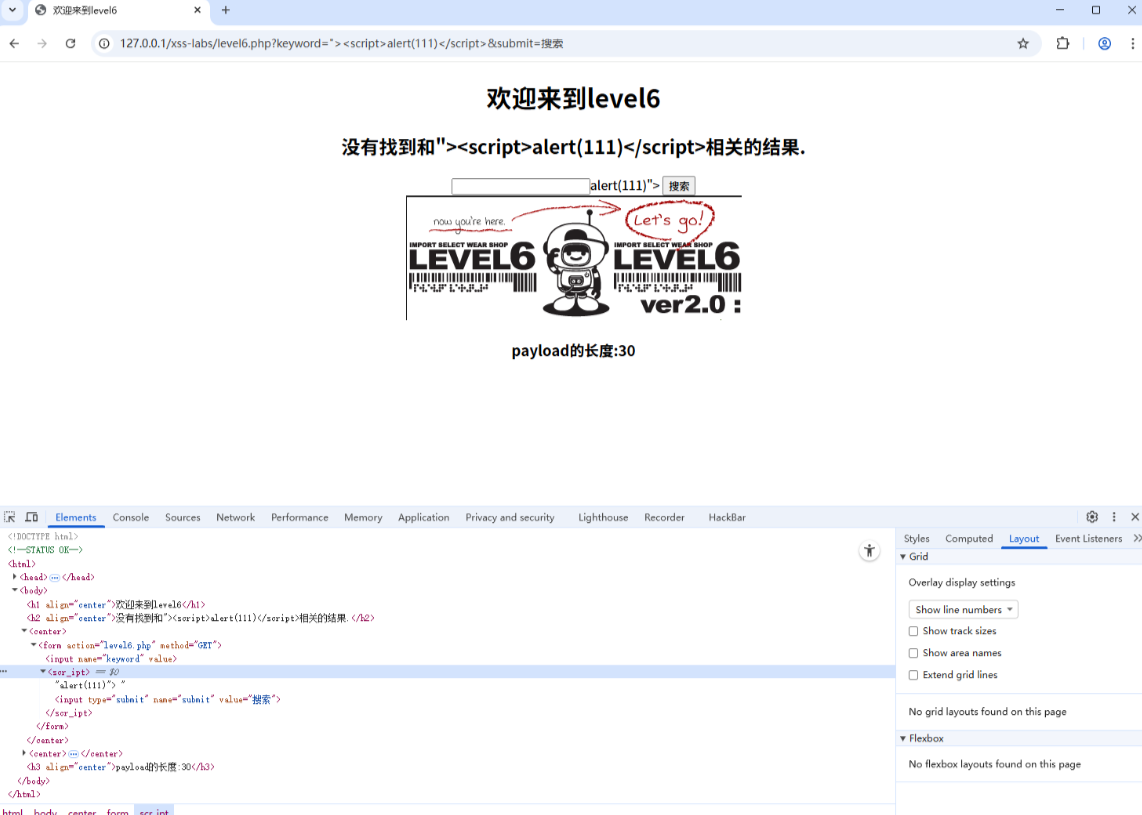Activate the inspect element picker
Screen dimensions: 1142x815
pyautogui.click(x=9, y=517)
